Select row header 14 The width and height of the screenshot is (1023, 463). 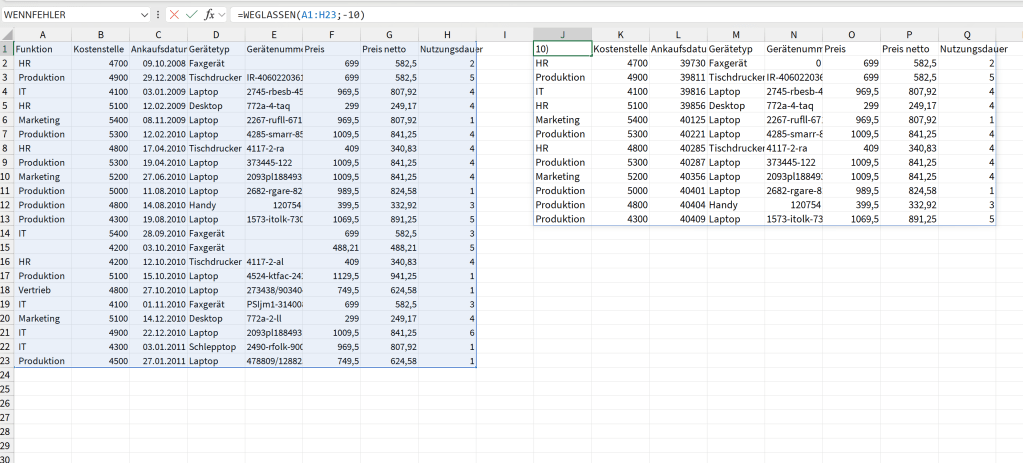6,232
